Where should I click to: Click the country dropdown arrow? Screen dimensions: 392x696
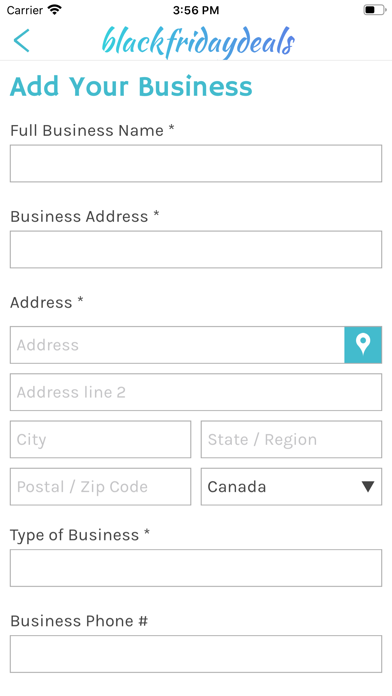tap(368, 486)
